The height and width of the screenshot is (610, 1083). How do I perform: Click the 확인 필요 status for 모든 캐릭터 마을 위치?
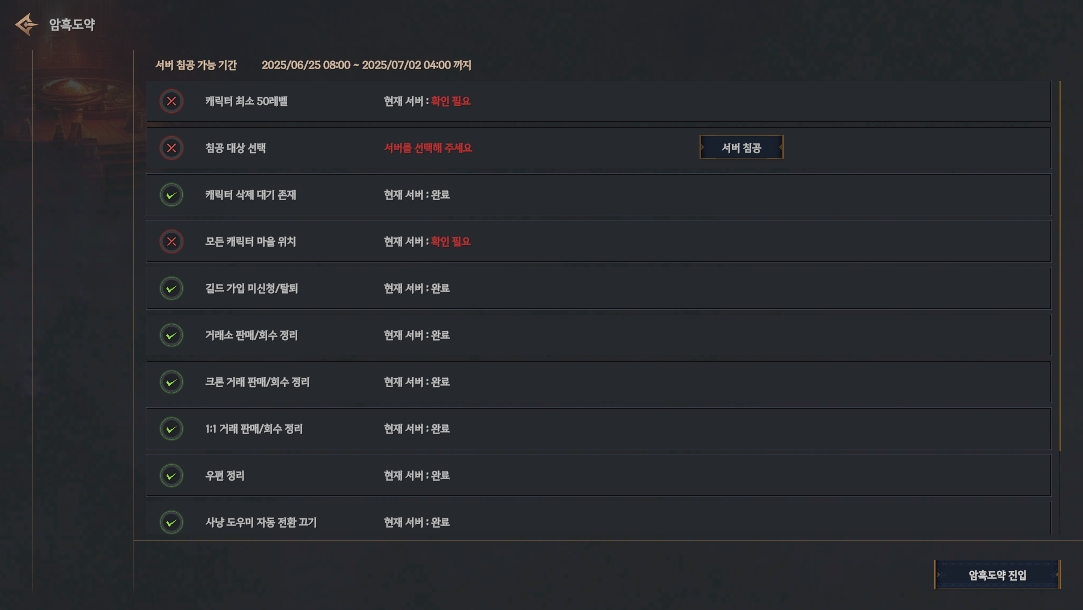coord(451,241)
